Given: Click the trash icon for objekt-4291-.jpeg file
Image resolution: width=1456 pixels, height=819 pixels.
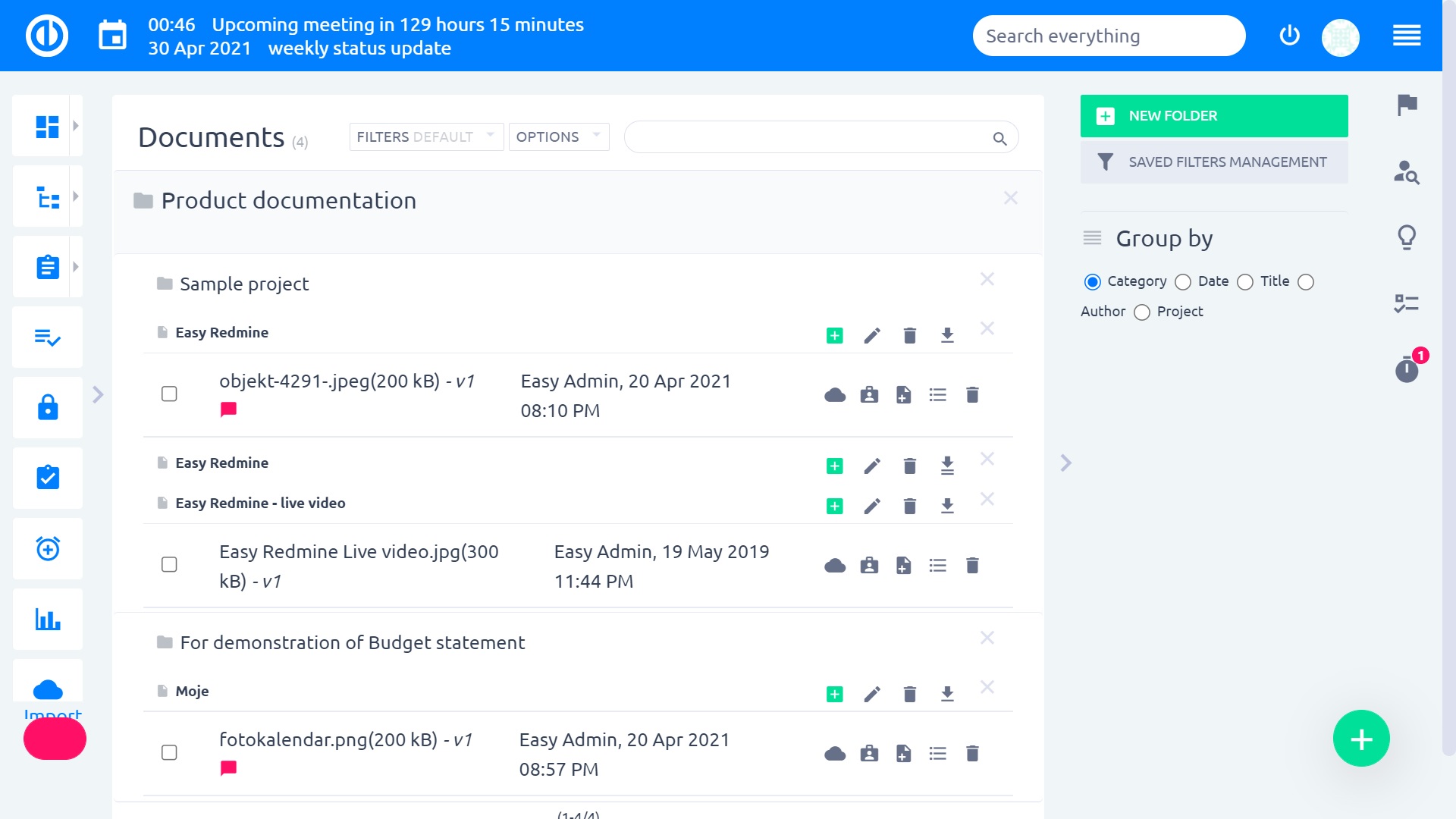Looking at the screenshot, I should click(x=972, y=394).
